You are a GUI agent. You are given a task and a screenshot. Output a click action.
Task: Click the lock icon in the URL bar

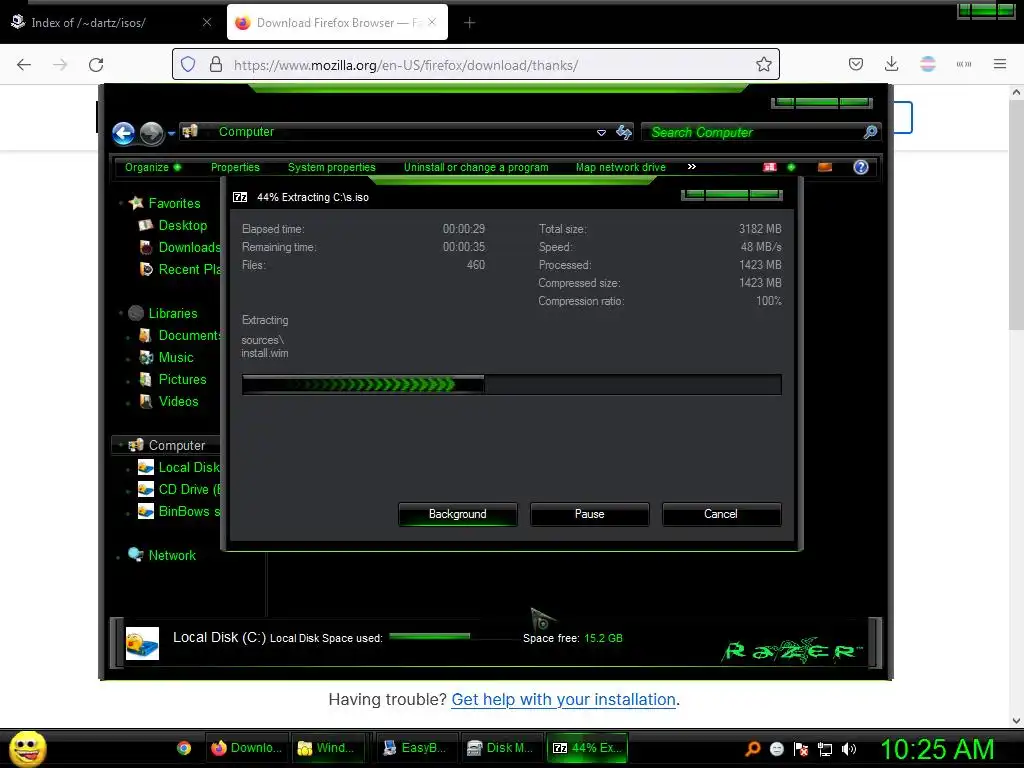(216, 64)
